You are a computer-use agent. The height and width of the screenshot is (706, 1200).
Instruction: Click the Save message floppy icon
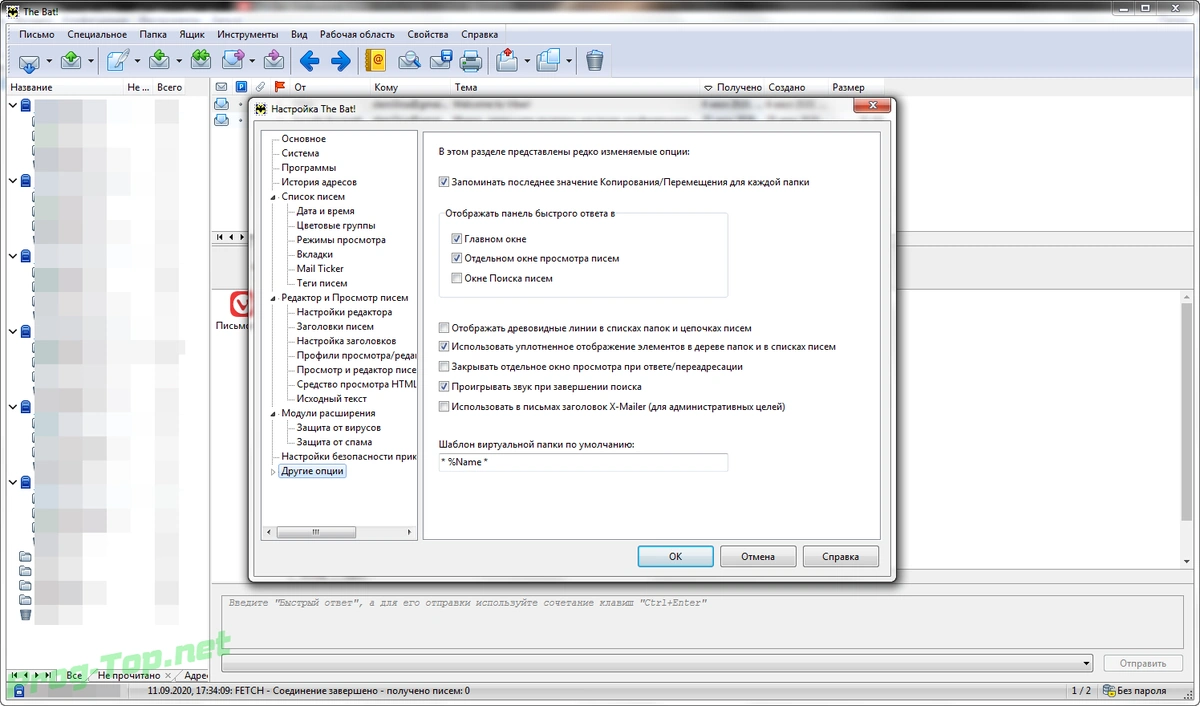[441, 62]
